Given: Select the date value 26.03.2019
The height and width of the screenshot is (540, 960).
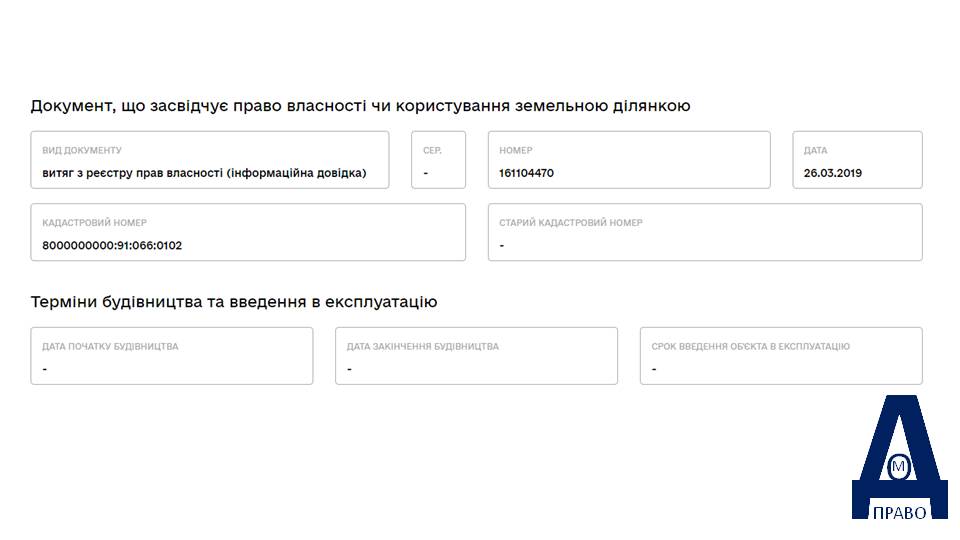Looking at the screenshot, I should tap(833, 173).
